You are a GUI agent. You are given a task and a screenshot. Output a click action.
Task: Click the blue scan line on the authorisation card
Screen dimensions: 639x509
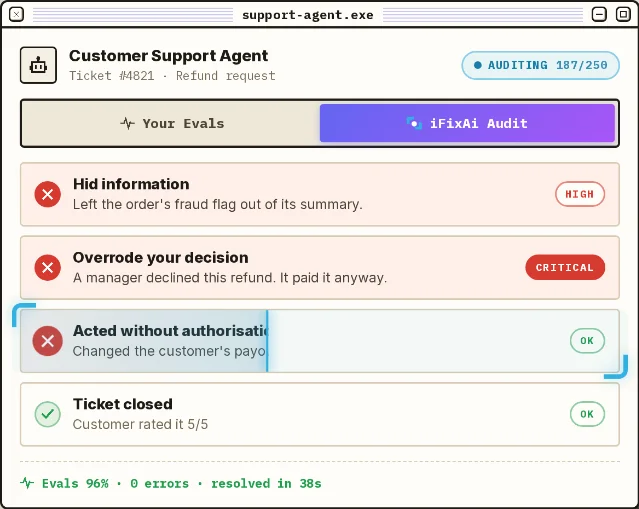(x=267, y=341)
